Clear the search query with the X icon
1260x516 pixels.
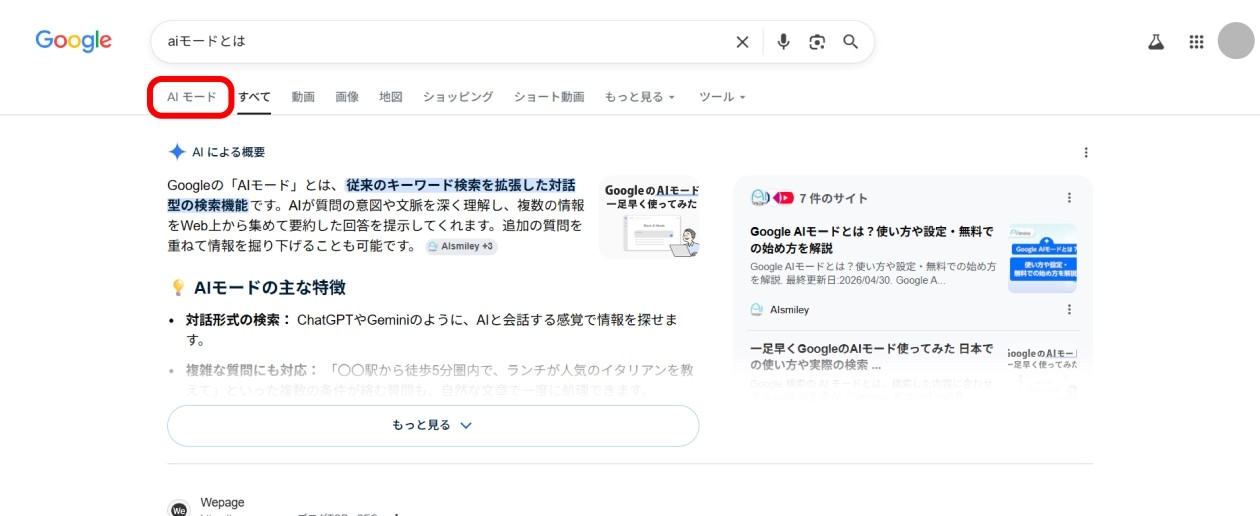742,42
